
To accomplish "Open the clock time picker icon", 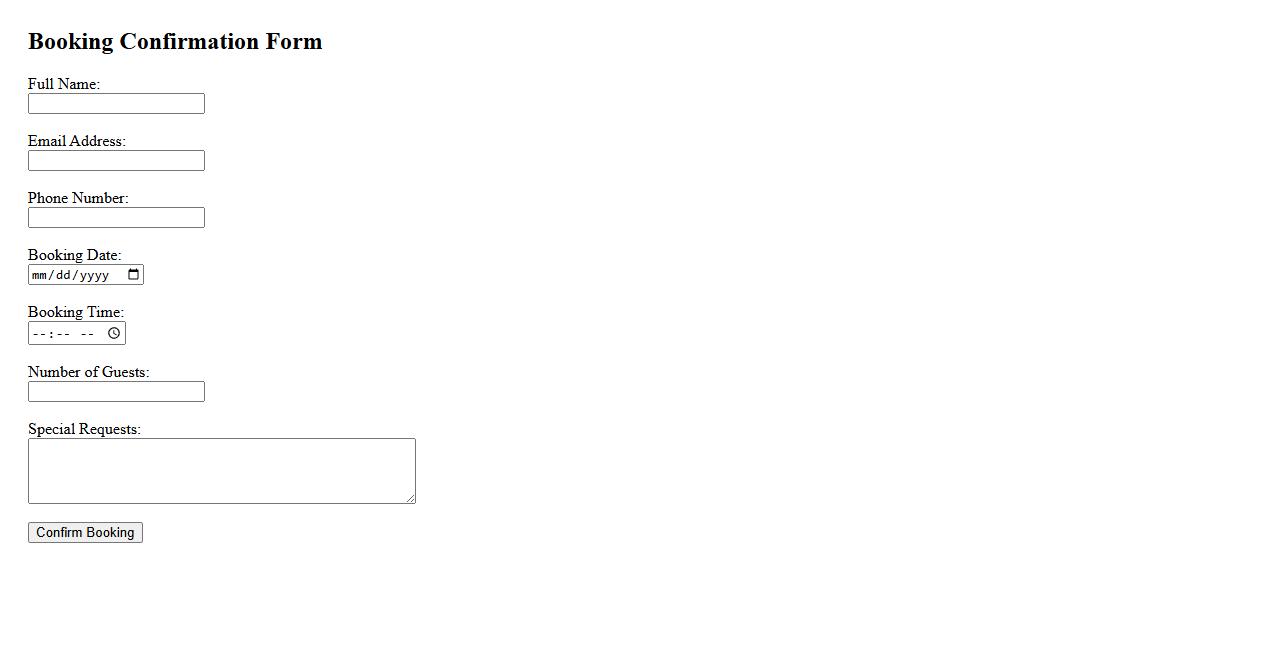I will coord(114,333).
